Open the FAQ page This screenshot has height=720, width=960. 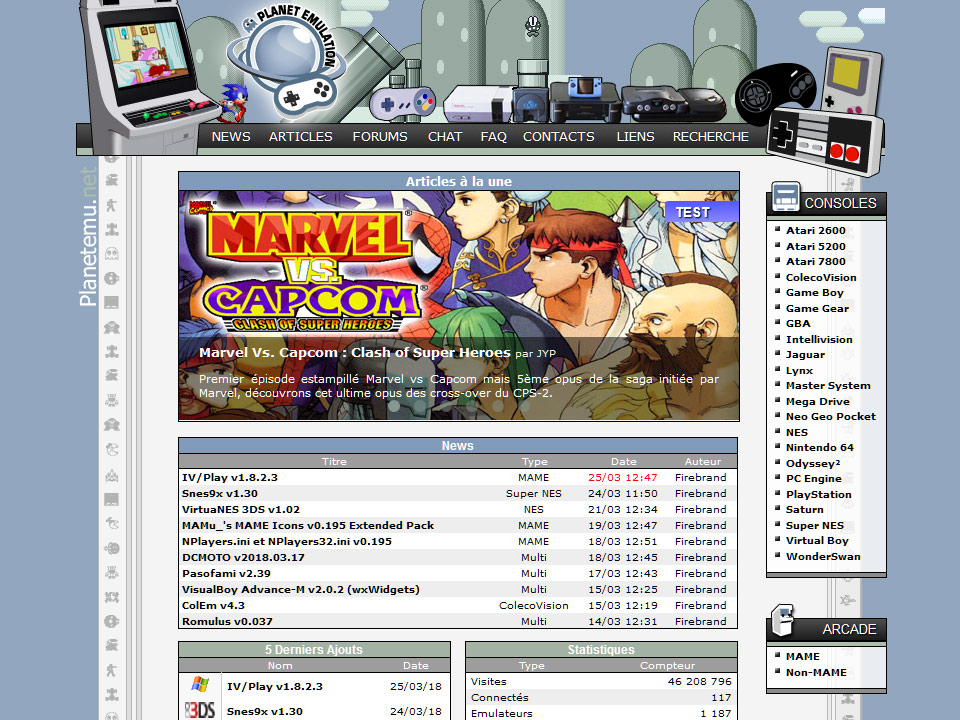[x=493, y=137]
